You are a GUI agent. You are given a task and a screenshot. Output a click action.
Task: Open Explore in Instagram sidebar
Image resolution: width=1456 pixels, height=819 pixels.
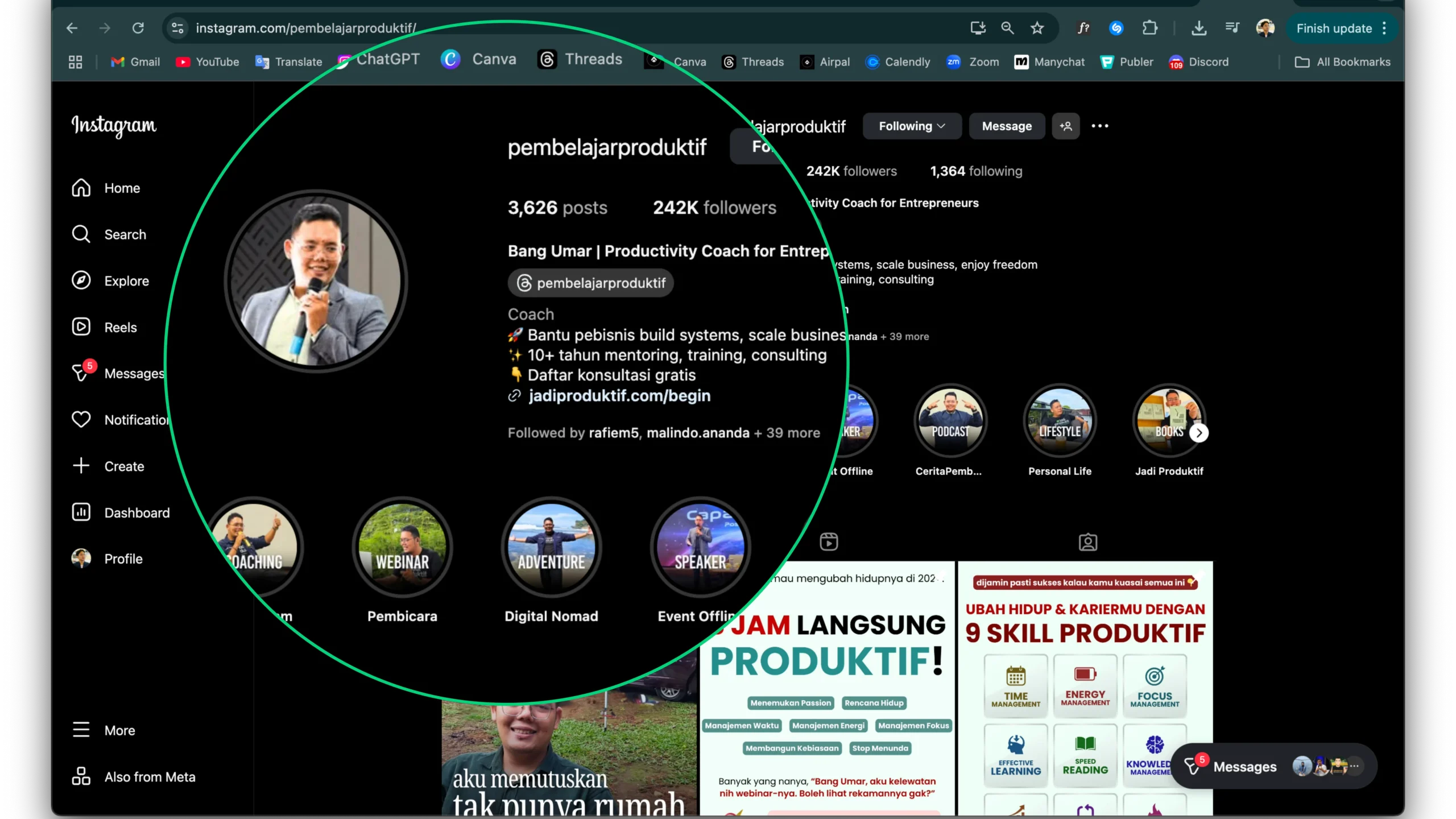110,281
